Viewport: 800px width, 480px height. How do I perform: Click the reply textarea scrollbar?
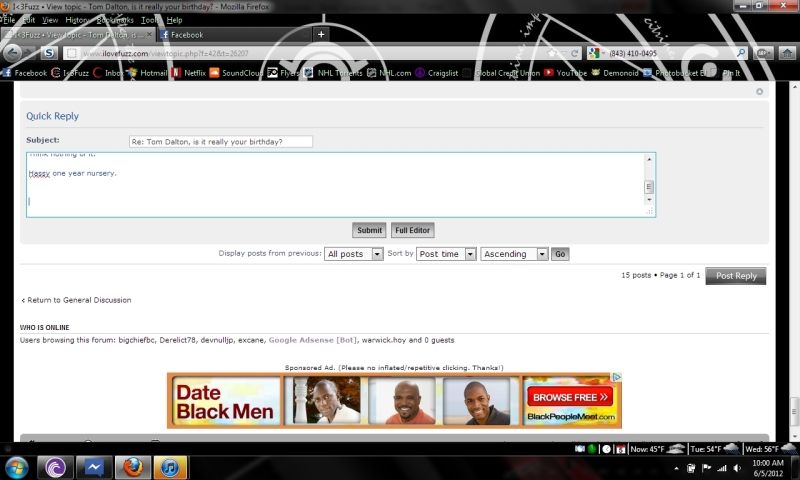649,185
